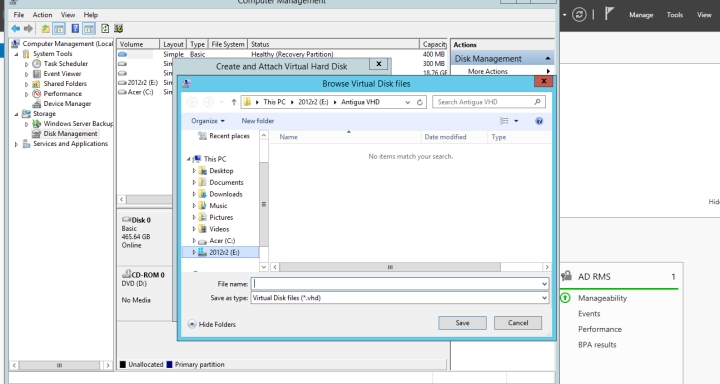The height and width of the screenshot is (384, 720).
Task: Select Acer (C:) drive in browse dialog
Action: click(x=222, y=241)
